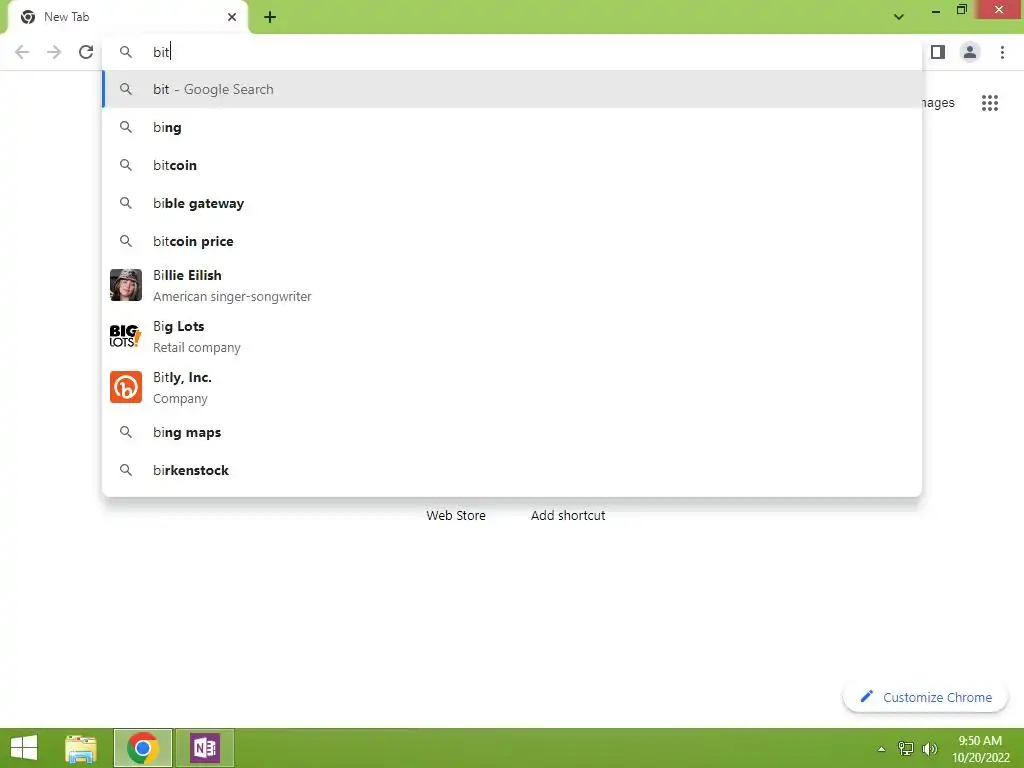The height and width of the screenshot is (768, 1024).
Task: Choose the 'birkenstock' suggestion
Action: (512, 470)
